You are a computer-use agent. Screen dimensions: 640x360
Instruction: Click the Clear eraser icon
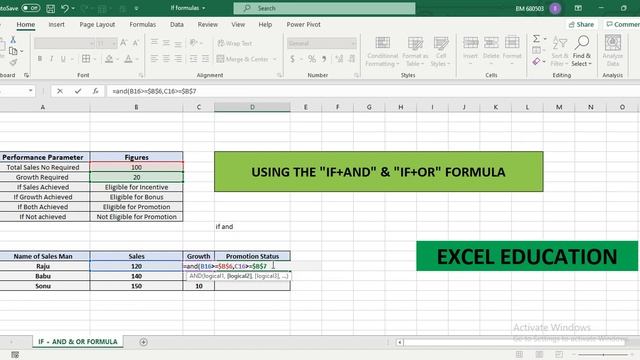(x=536, y=62)
